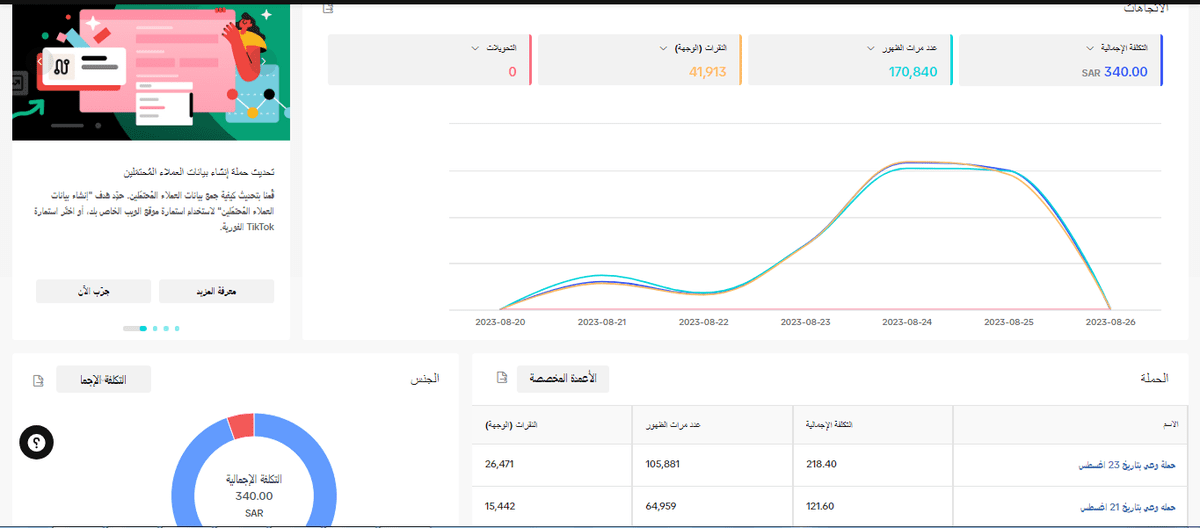Select the last carousel pagination dot
The image size is (1200, 528).
[x=178, y=328]
